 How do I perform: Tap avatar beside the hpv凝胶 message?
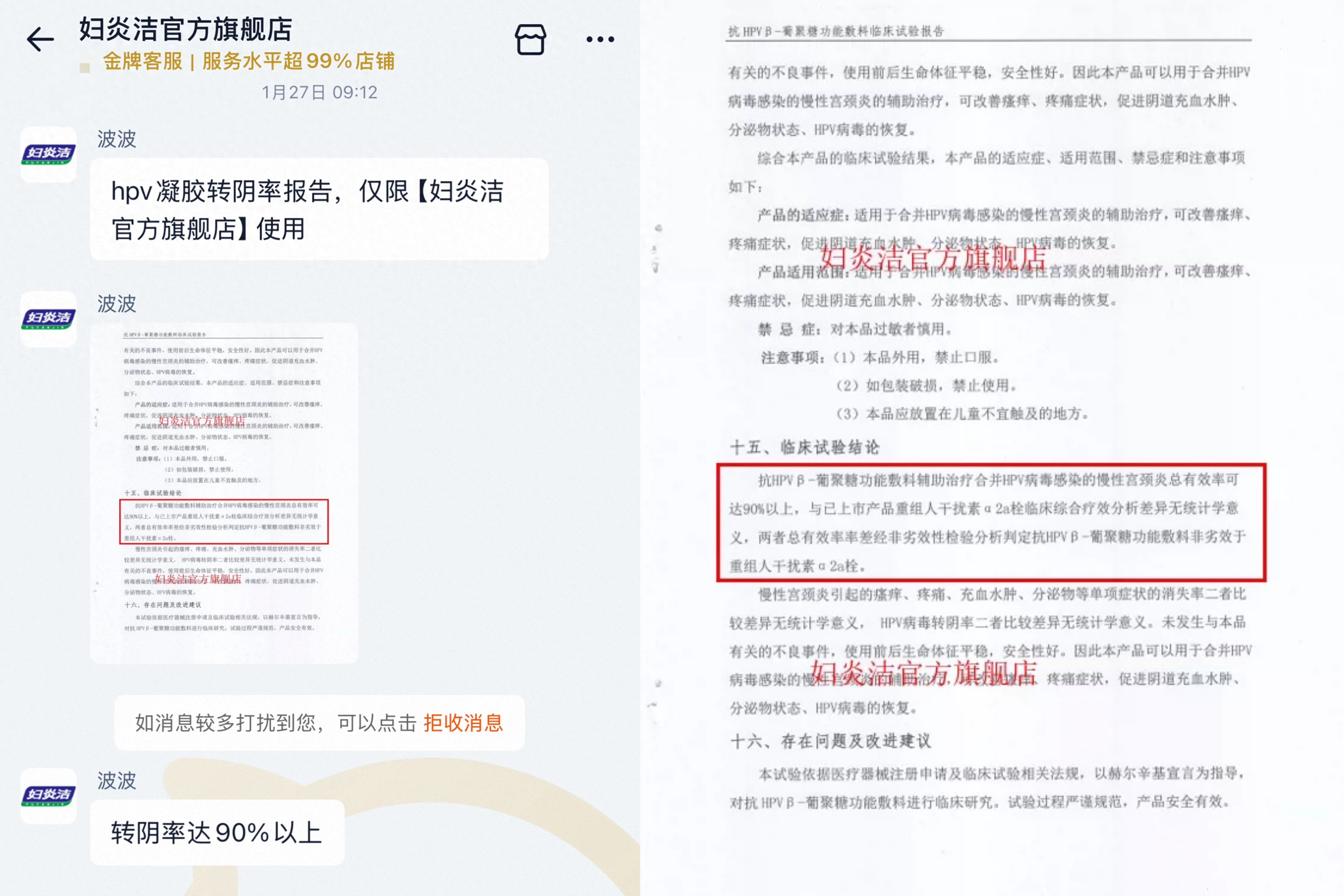coord(49,154)
